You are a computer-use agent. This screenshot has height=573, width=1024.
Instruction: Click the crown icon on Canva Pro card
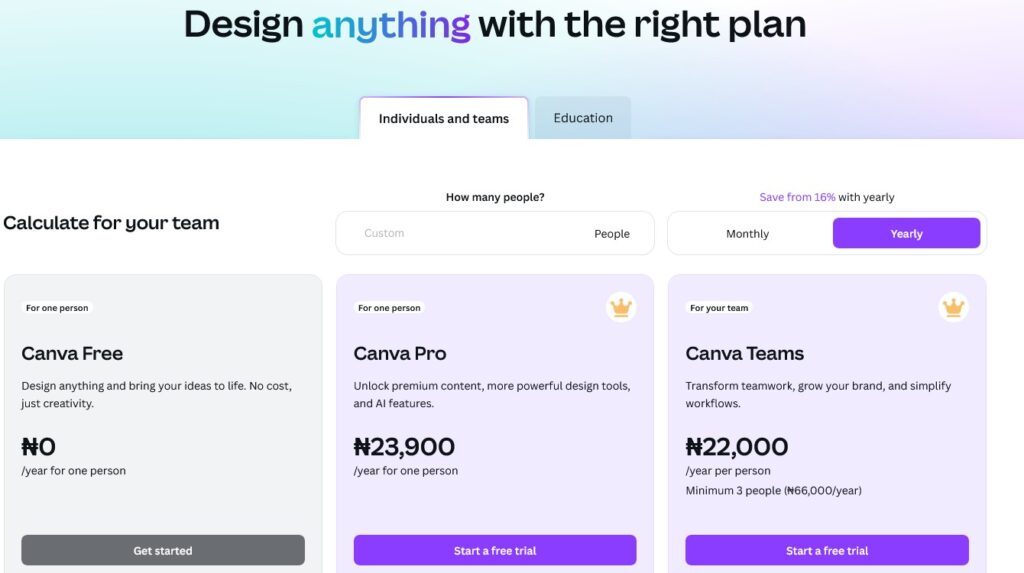[620, 307]
